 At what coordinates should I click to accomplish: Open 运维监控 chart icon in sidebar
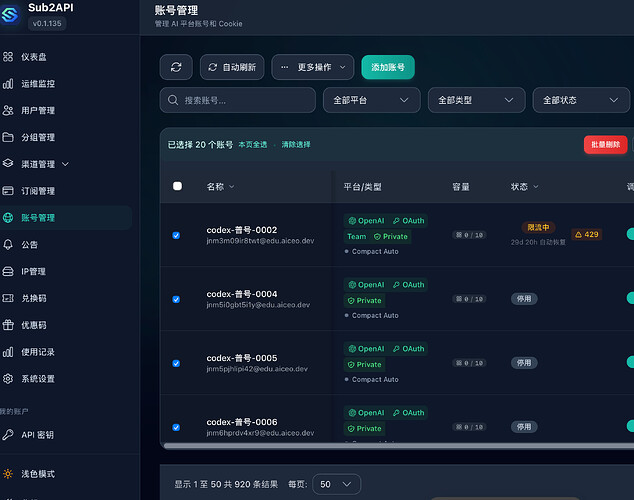pyautogui.click(x=8, y=84)
